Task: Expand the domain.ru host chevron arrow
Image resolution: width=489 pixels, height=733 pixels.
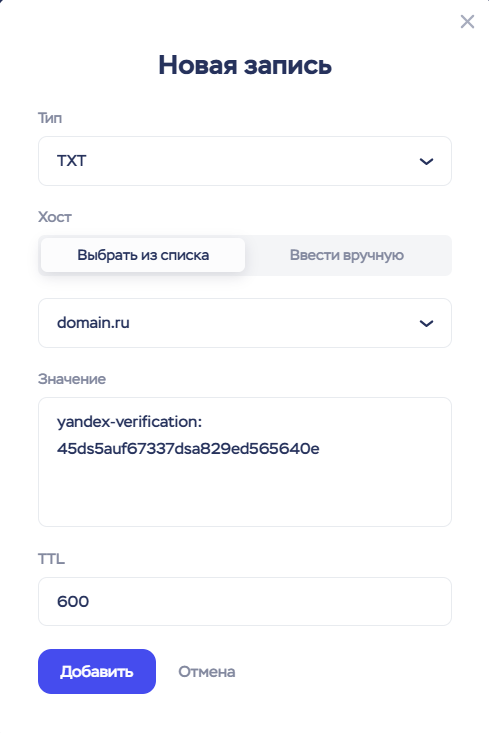Action: coord(426,323)
